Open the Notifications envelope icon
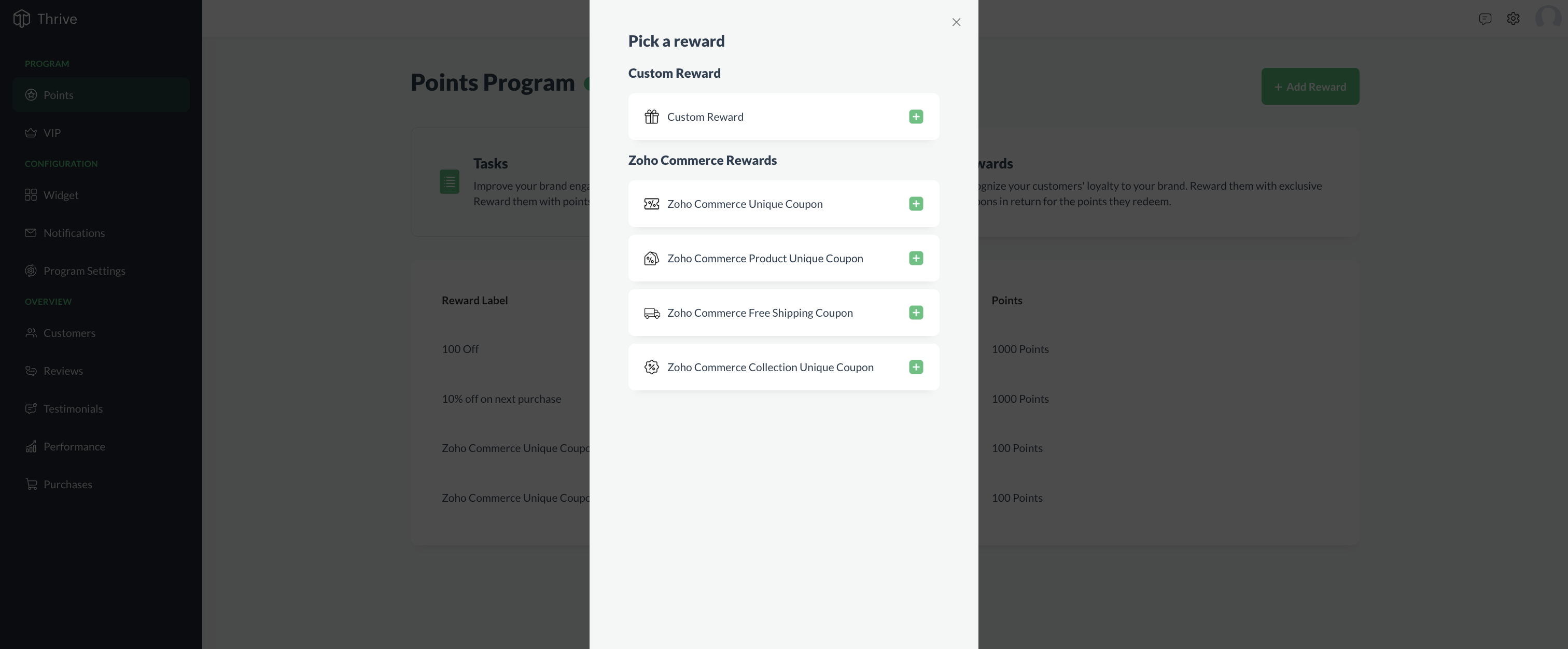Viewport: 1568px width, 649px height. 31,233
